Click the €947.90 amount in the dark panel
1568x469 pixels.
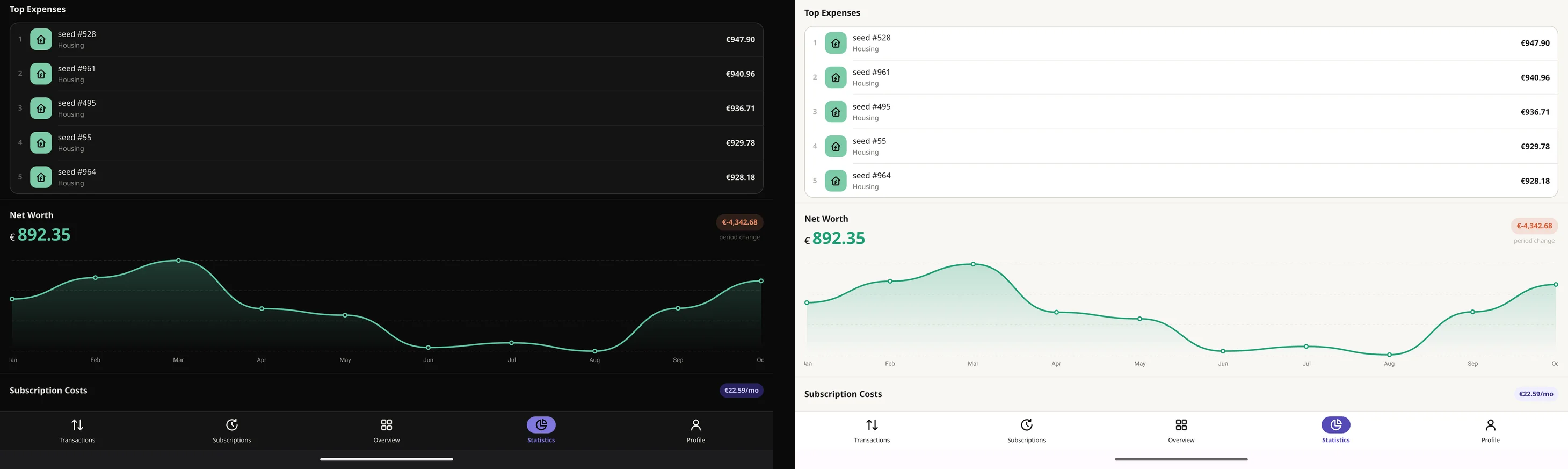740,40
